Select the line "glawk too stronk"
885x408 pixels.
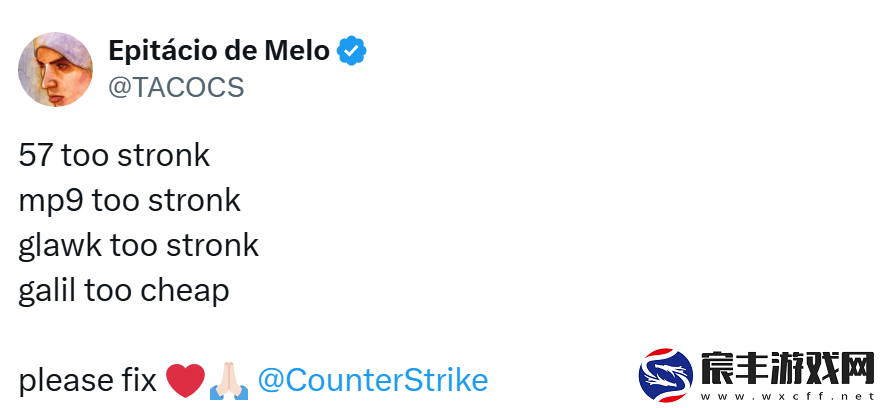coord(138,246)
